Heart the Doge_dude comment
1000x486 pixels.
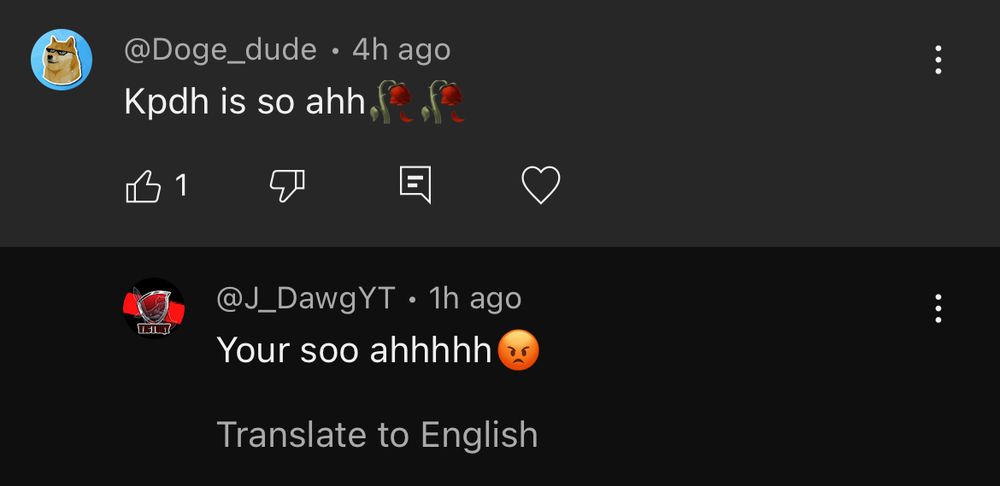[541, 185]
